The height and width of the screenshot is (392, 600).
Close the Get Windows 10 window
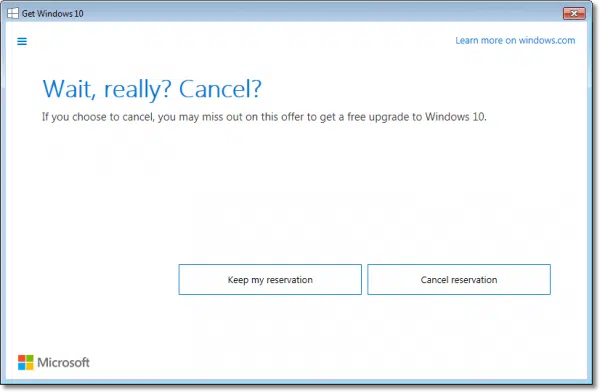click(574, 13)
